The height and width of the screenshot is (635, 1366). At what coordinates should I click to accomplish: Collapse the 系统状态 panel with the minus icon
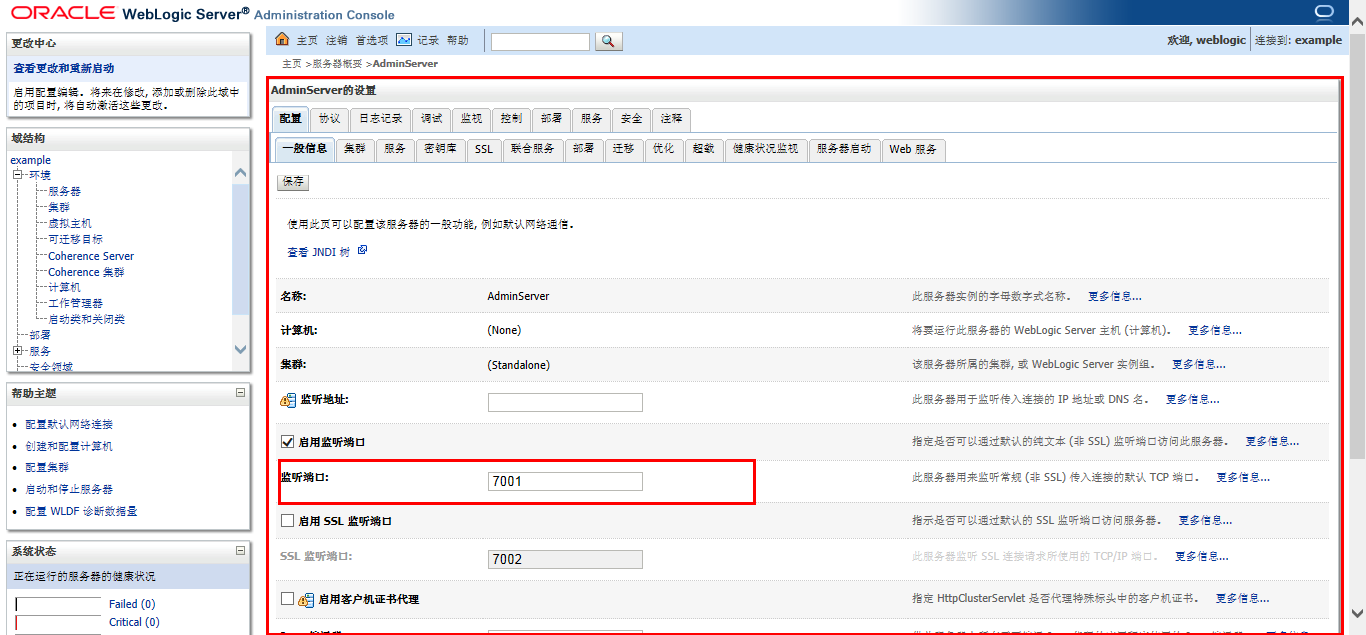coord(240,551)
